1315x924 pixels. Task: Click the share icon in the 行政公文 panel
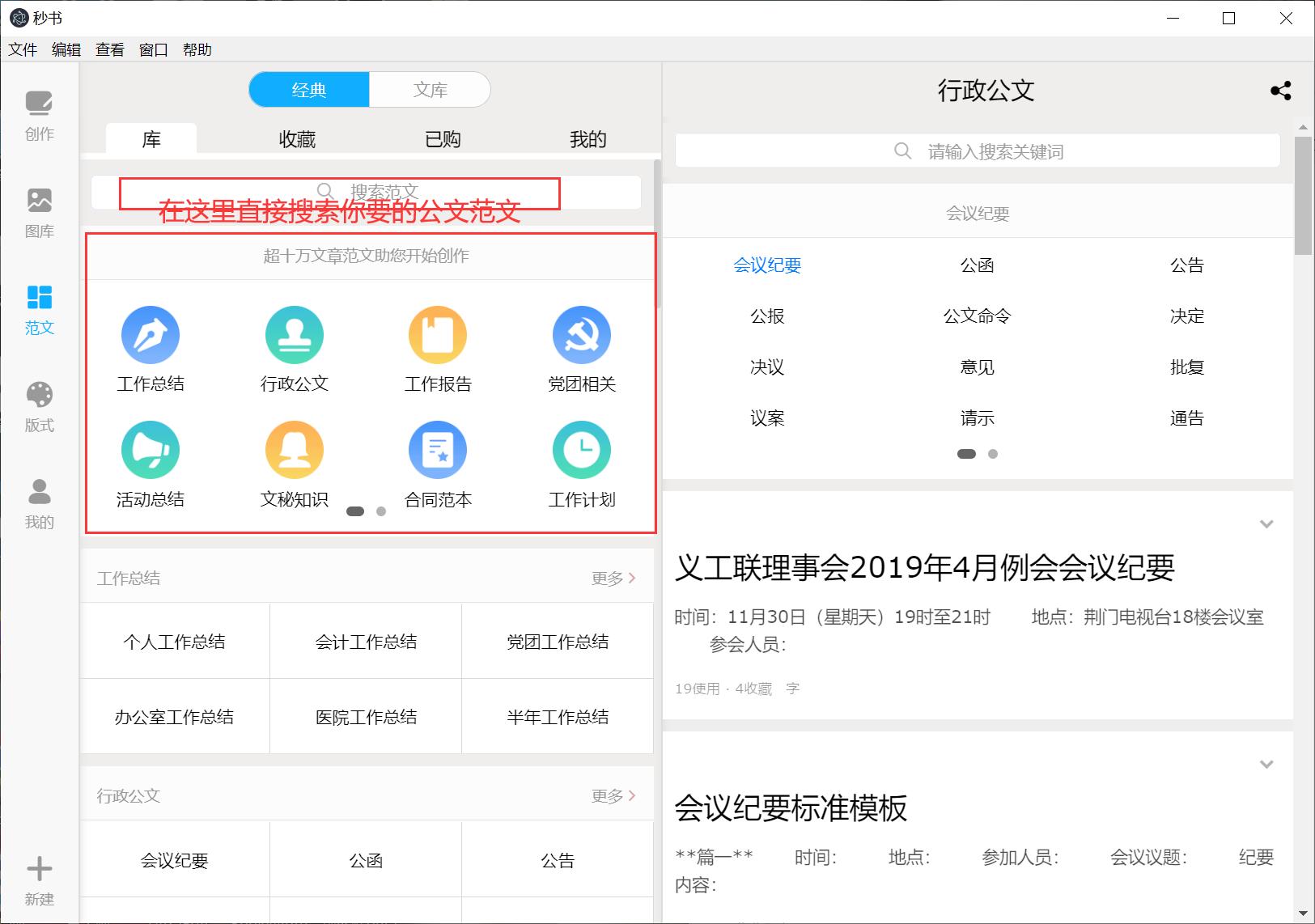pyautogui.click(x=1281, y=91)
